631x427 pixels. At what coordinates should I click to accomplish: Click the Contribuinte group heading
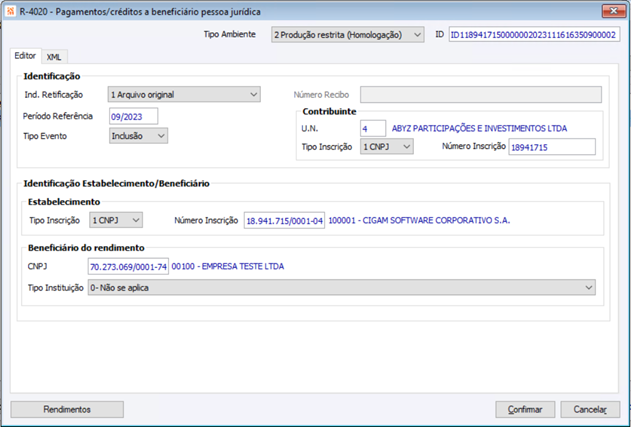(x=329, y=112)
